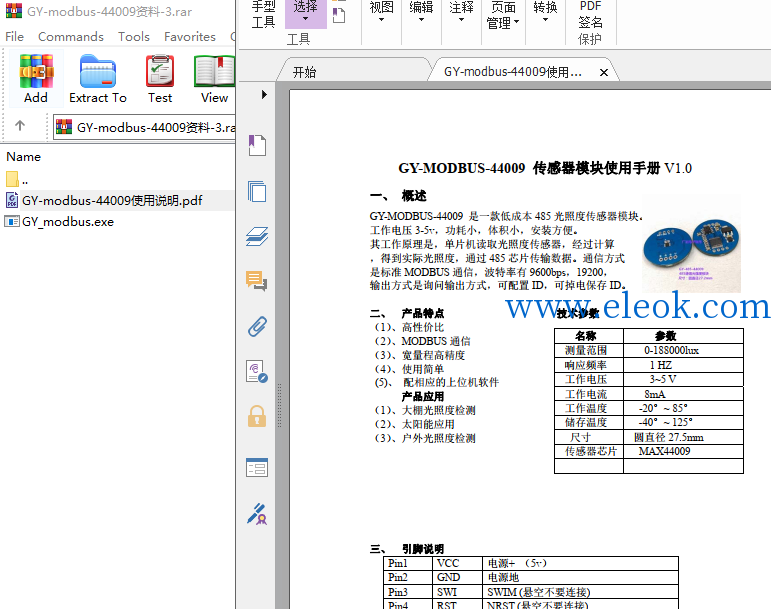Click the SWIM(悬空不要连接) cell
Viewport: 771px width, 609px height.
click(580, 592)
